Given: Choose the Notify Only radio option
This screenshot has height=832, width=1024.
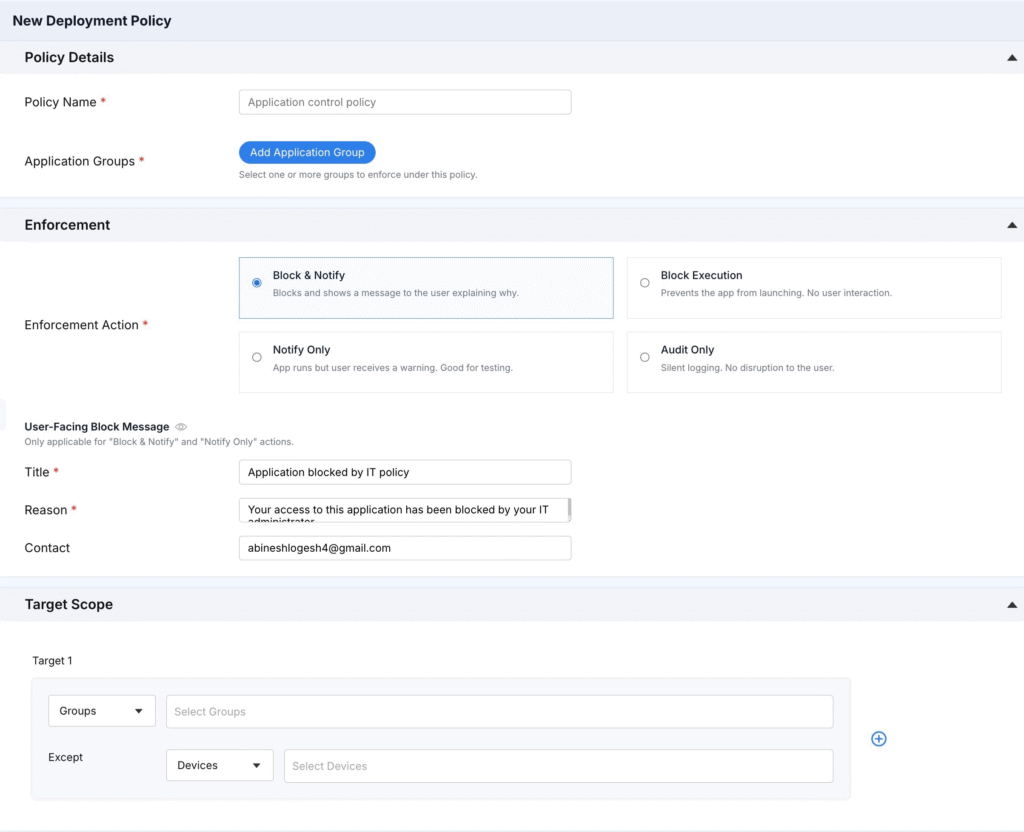Looking at the screenshot, I should (x=257, y=357).
